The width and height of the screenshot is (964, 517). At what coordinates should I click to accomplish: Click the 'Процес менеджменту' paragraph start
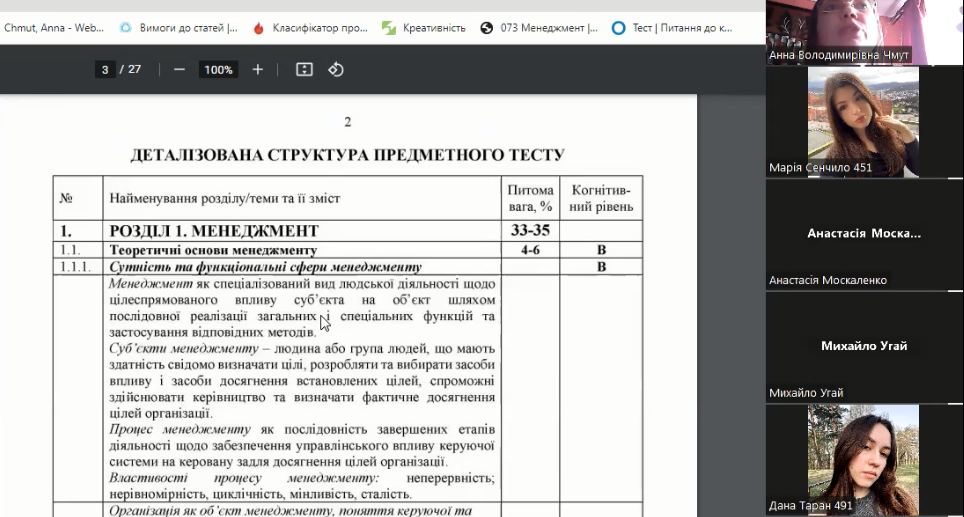180,430
